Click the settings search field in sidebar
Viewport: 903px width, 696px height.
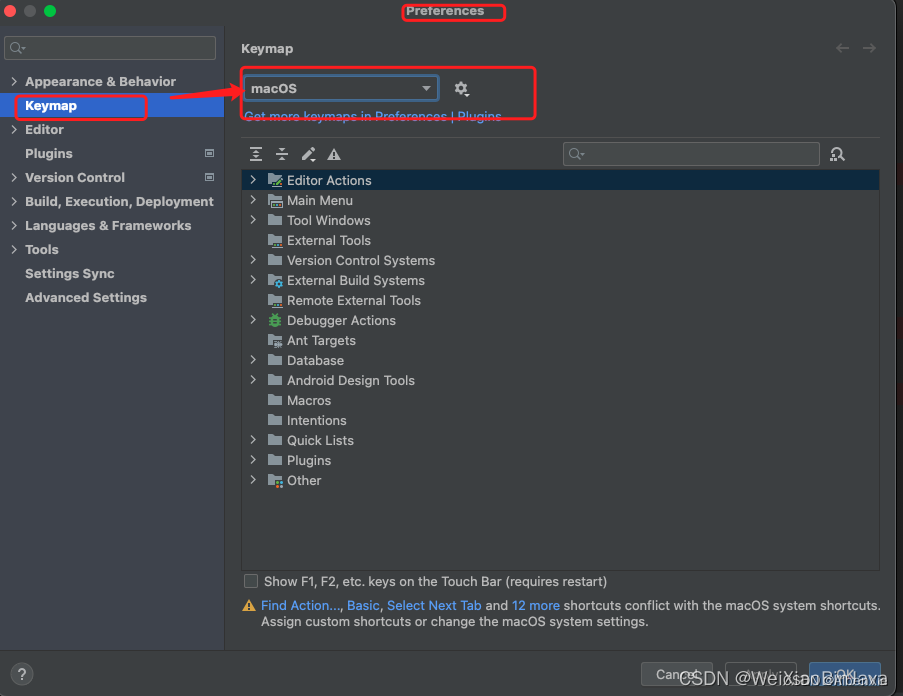click(x=110, y=48)
